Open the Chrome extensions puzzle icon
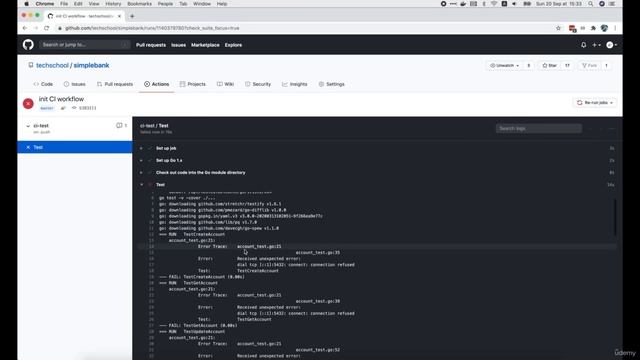The width and height of the screenshot is (640, 360). point(593,28)
